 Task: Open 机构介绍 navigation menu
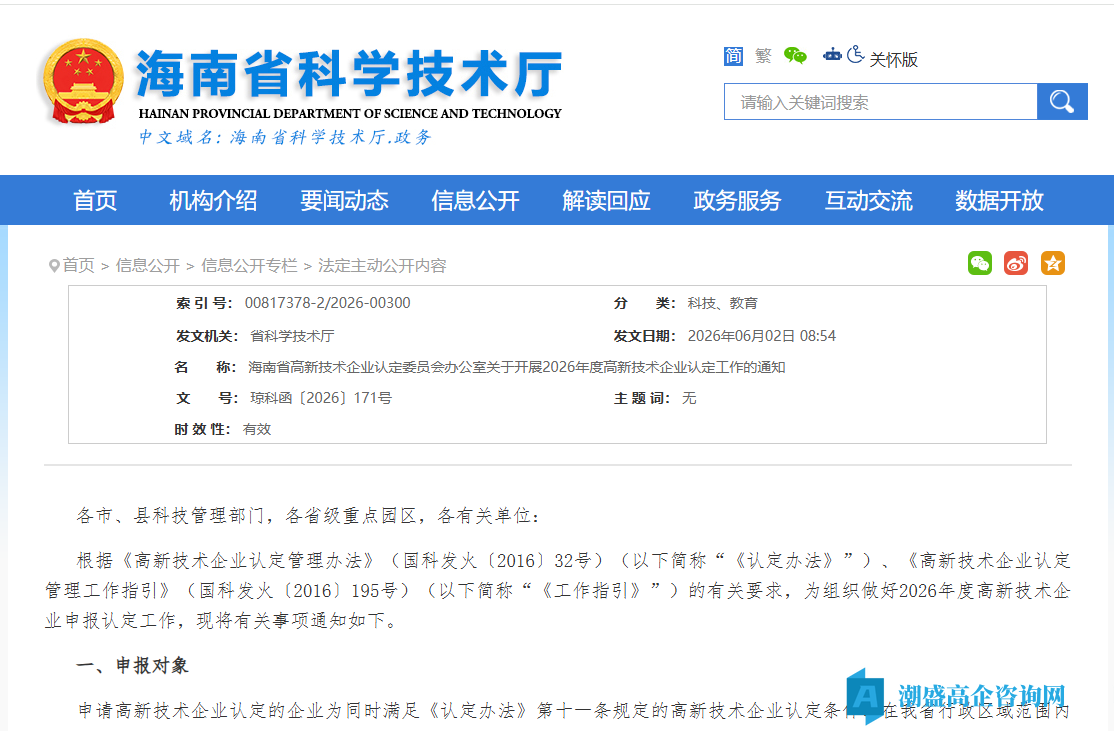tap(213, 200)
